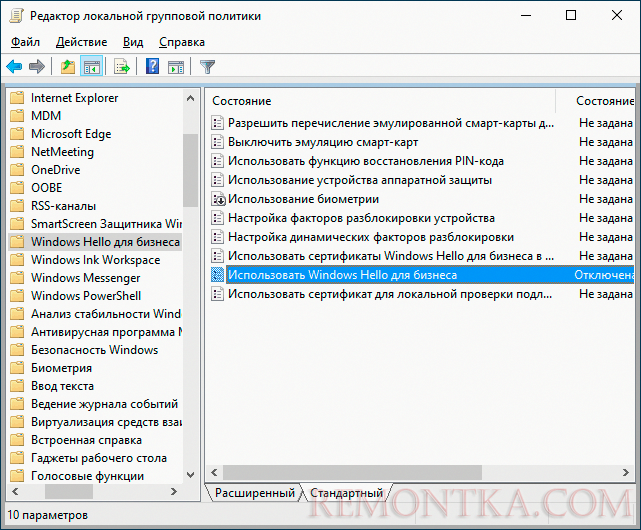
Task: Select Встроенная справка folder
Action: [x=86, y=440]
